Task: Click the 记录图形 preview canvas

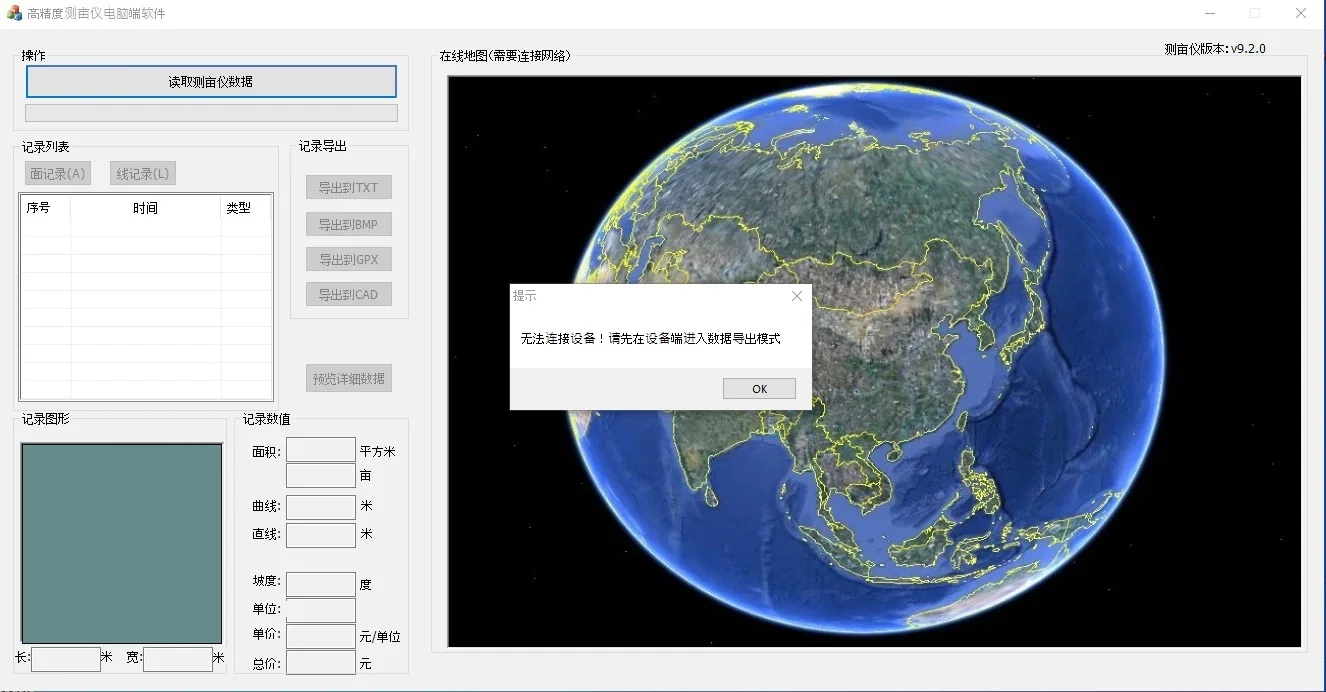Action: [122, 543]
